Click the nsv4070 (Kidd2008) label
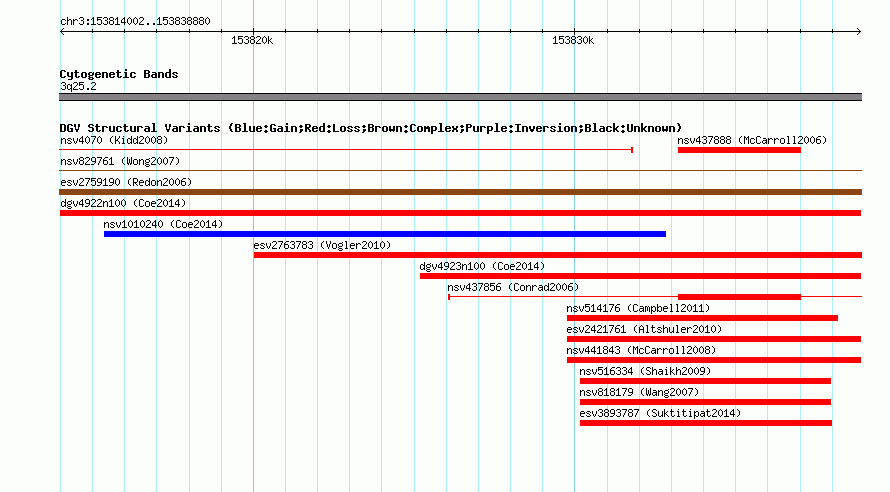This screenshot has height=492, width=890. (114, 140)
